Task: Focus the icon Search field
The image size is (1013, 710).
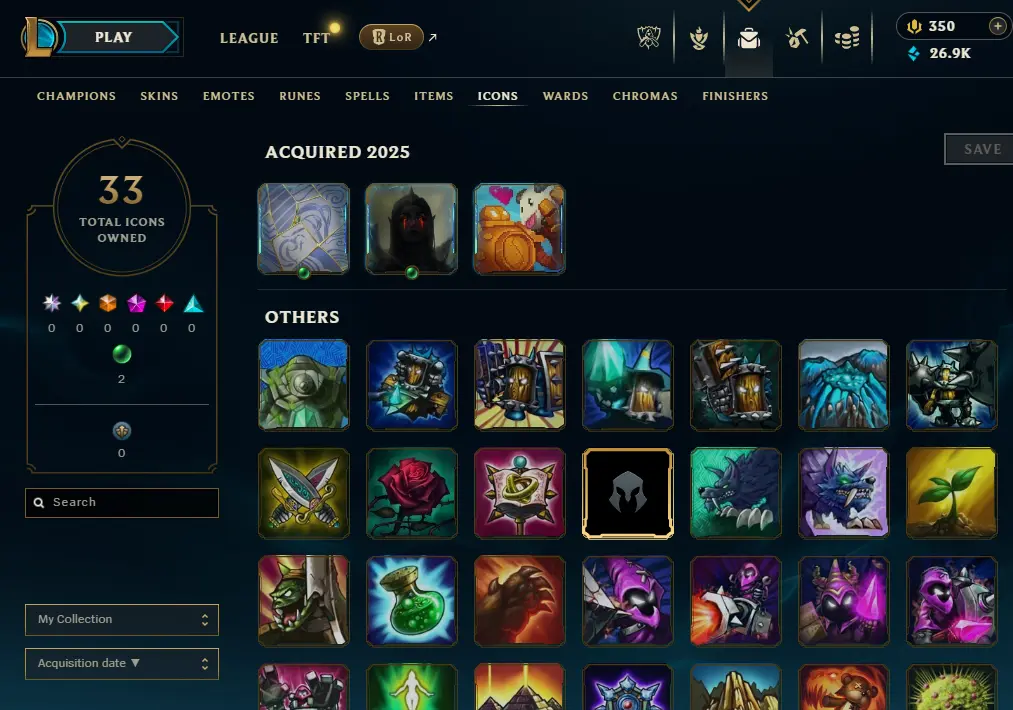Action: [x=122, y=503]
